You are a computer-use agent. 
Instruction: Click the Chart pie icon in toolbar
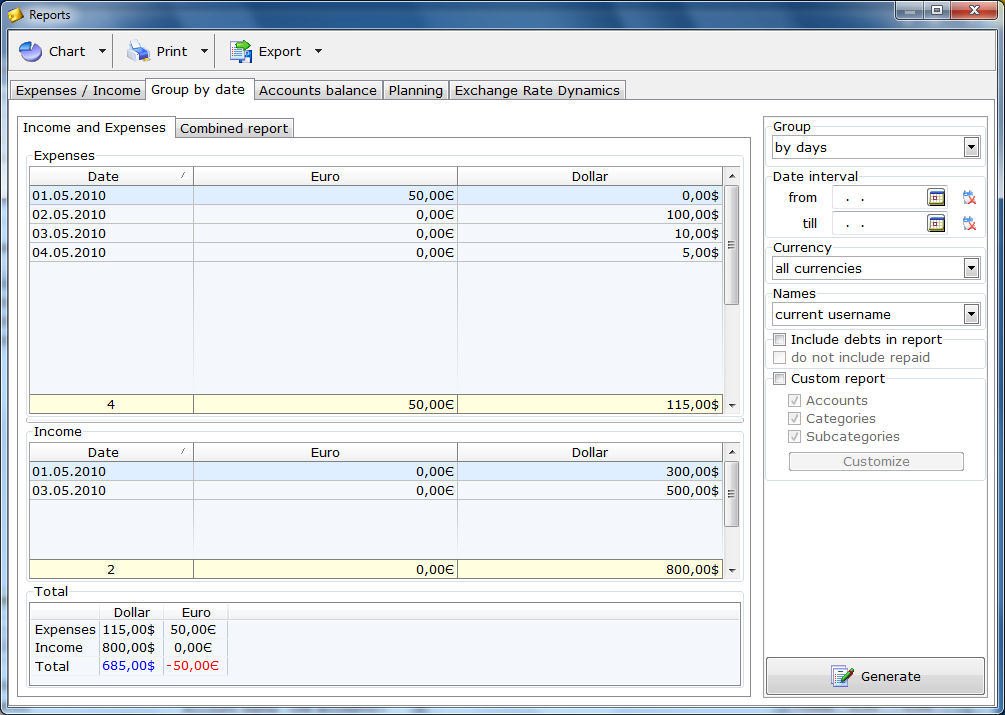31,52
